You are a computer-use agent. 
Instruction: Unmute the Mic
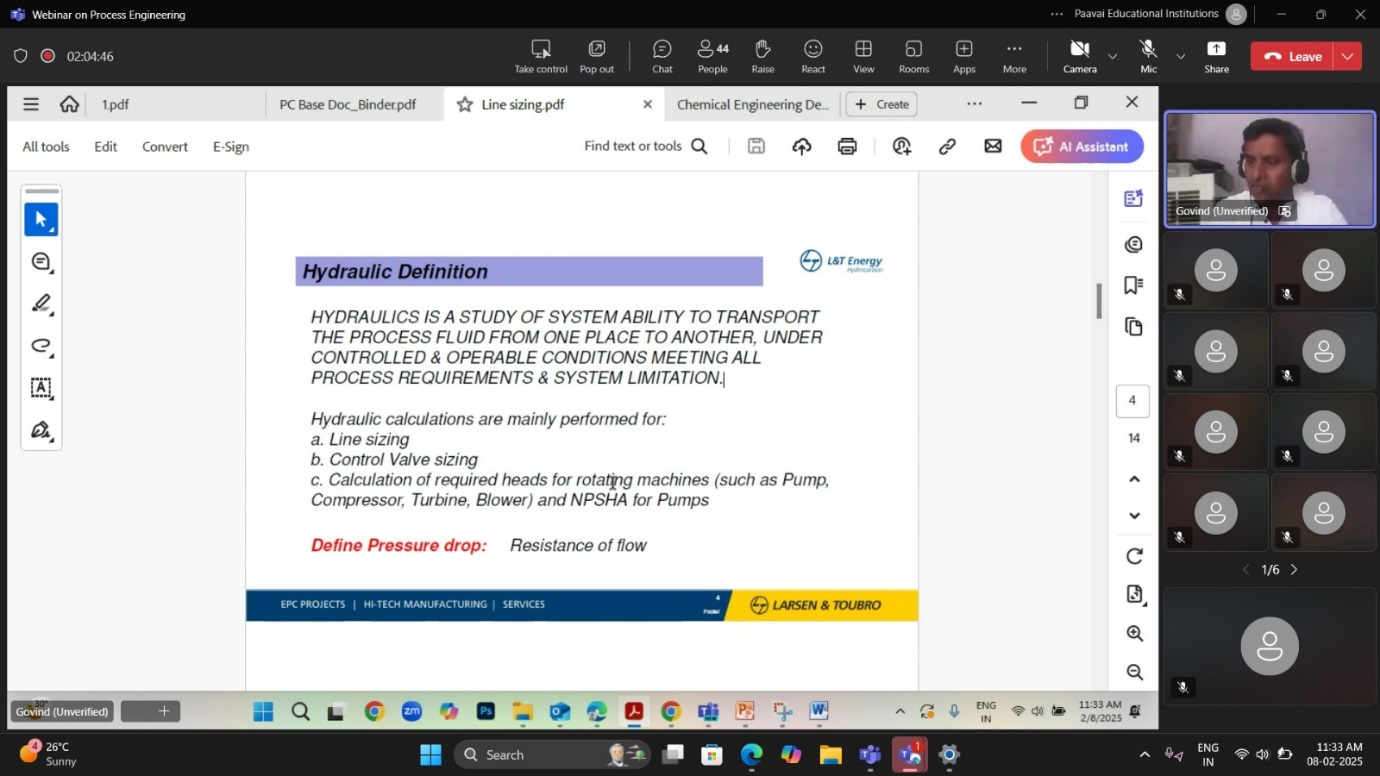(x=1148, y=56)
